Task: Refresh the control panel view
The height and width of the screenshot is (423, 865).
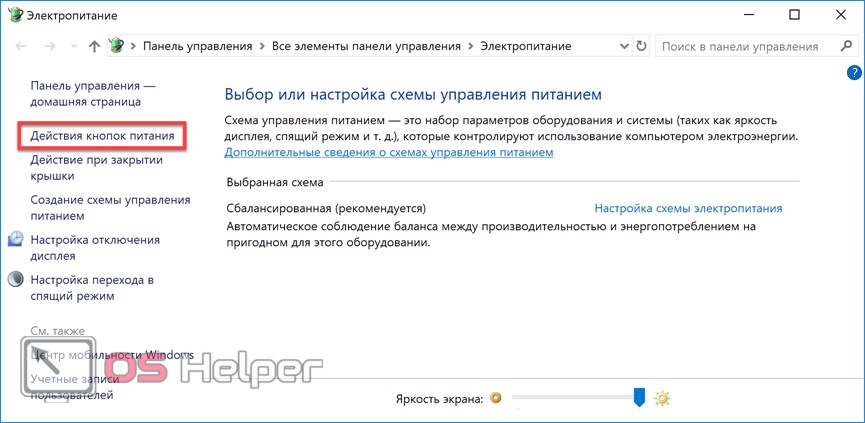Action: click(x=641, y=46)
